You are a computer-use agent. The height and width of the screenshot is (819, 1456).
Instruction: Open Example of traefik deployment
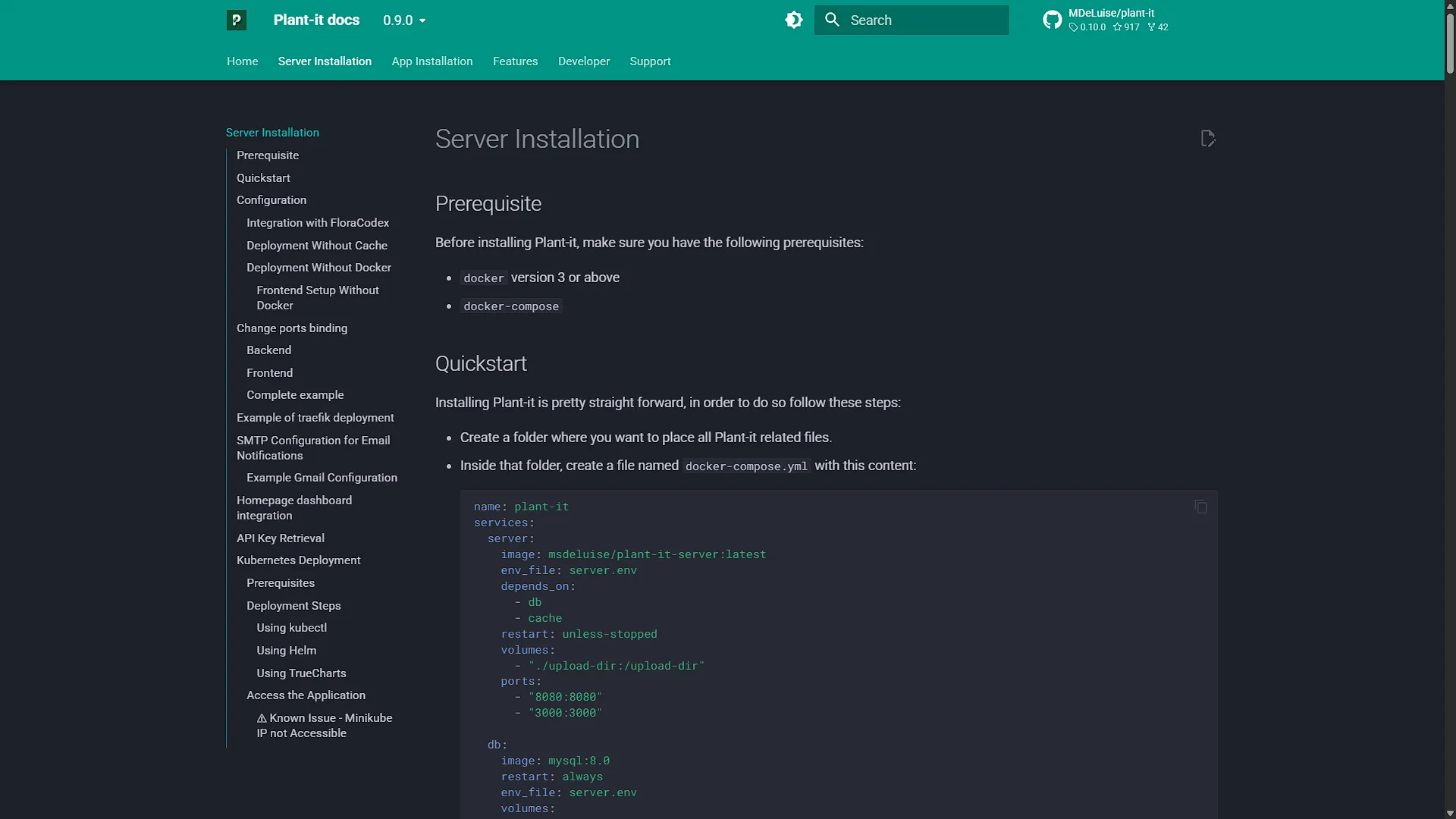click(x=315, y=418)
